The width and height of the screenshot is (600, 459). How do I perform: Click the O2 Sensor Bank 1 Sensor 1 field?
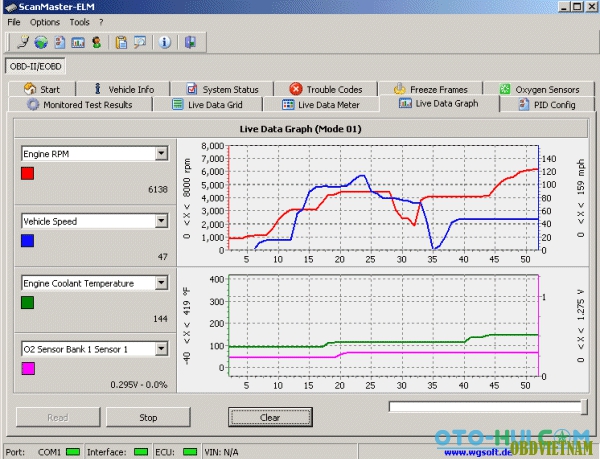click(95, 349)
